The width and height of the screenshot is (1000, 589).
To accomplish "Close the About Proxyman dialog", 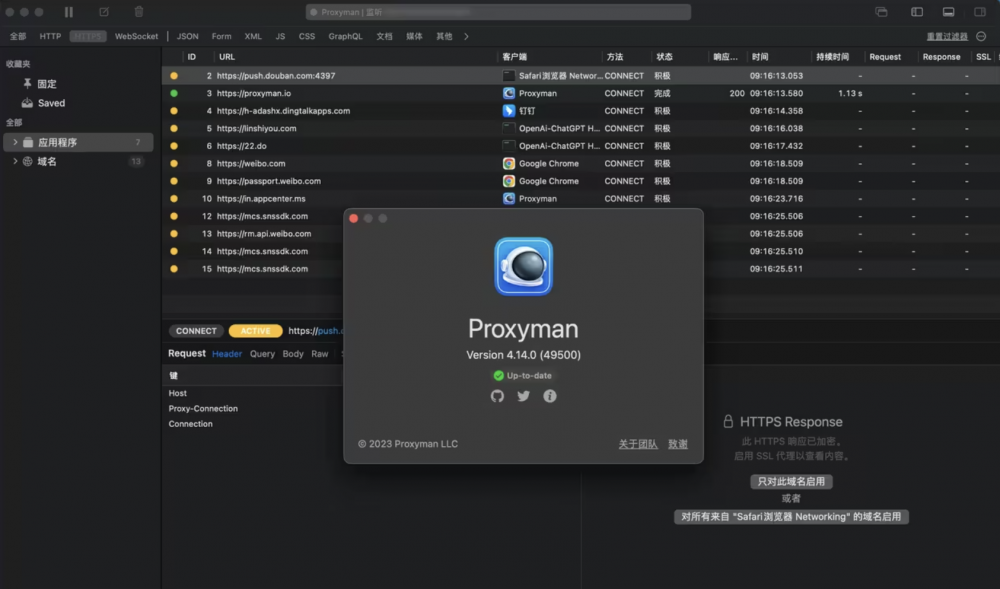I will click(x=353, y=218).
